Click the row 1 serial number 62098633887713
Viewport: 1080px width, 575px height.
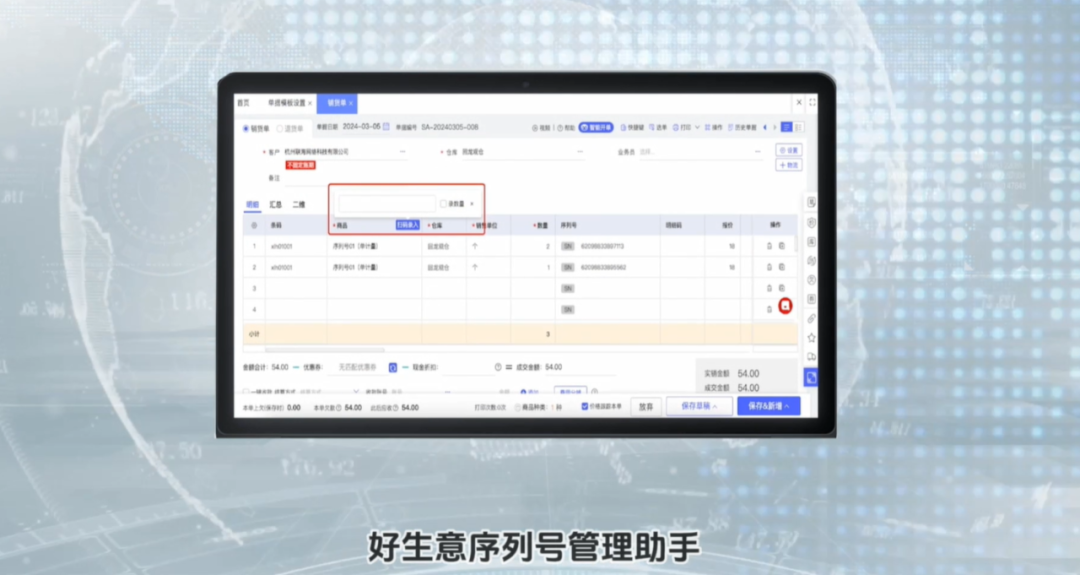coord(603,247)
